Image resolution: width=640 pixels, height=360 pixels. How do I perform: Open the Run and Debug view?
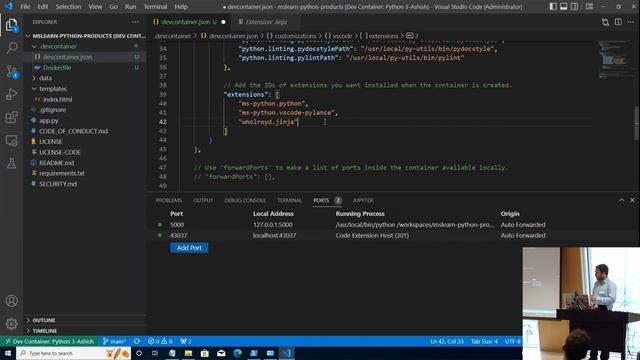pyautogui.click(x=11, y=94)
